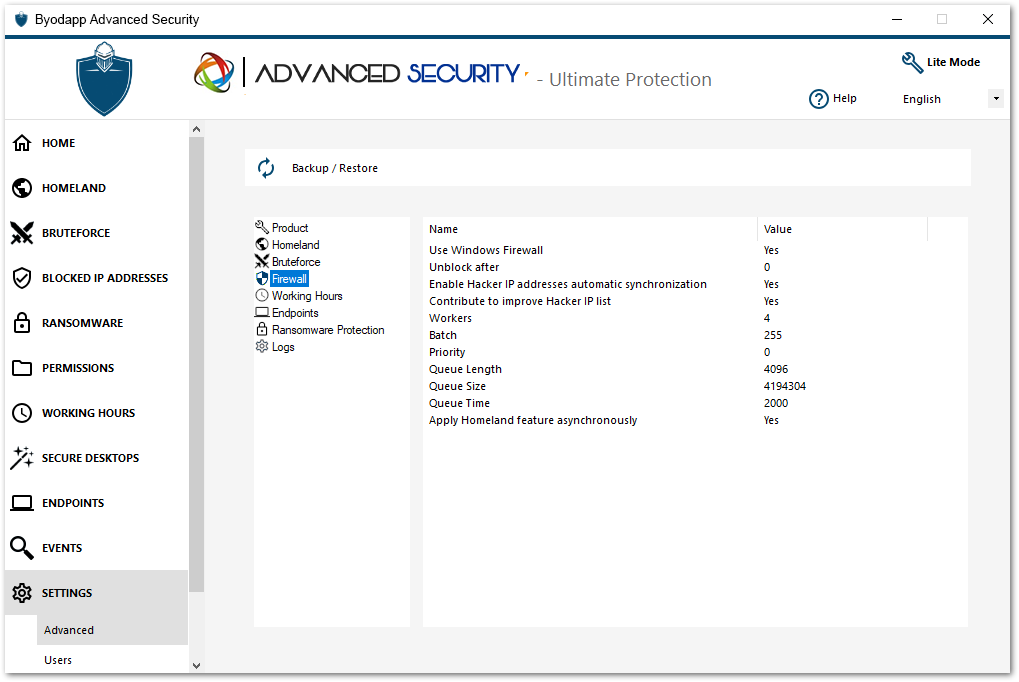Click the Queue Size value 4194304

(784, 386)
